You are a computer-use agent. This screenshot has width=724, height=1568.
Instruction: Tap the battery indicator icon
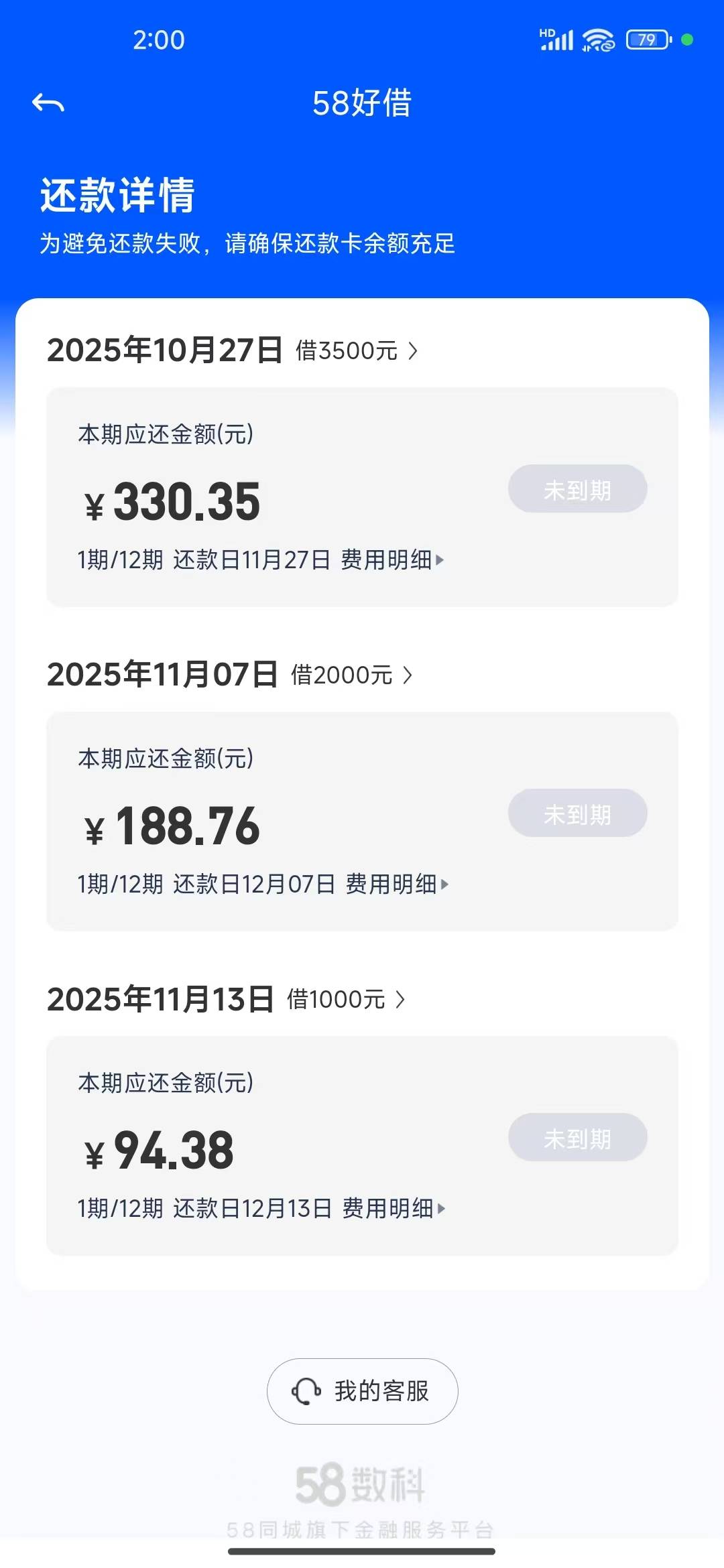click(x=648, y=40)
